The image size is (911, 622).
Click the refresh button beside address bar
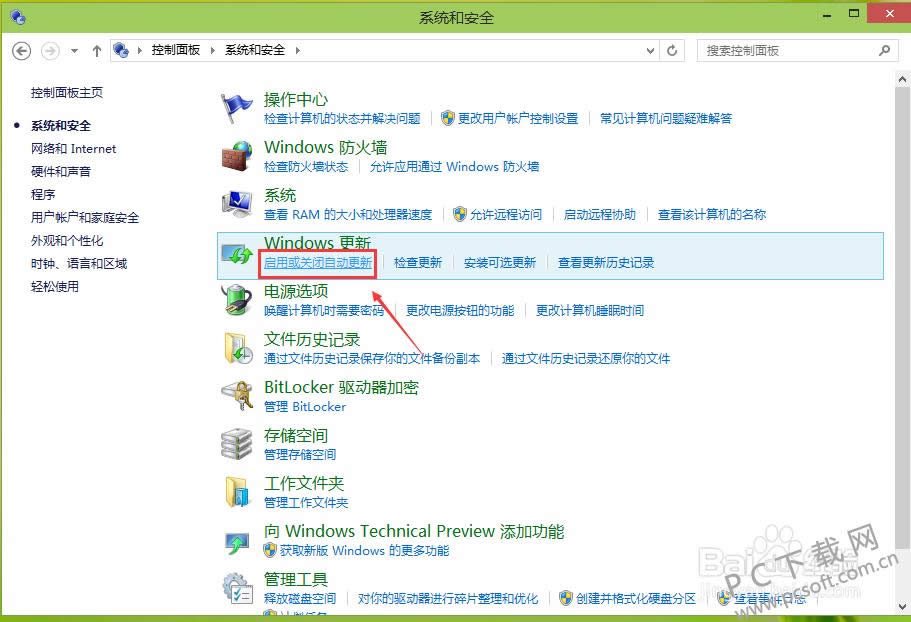[x=673, y=50]
